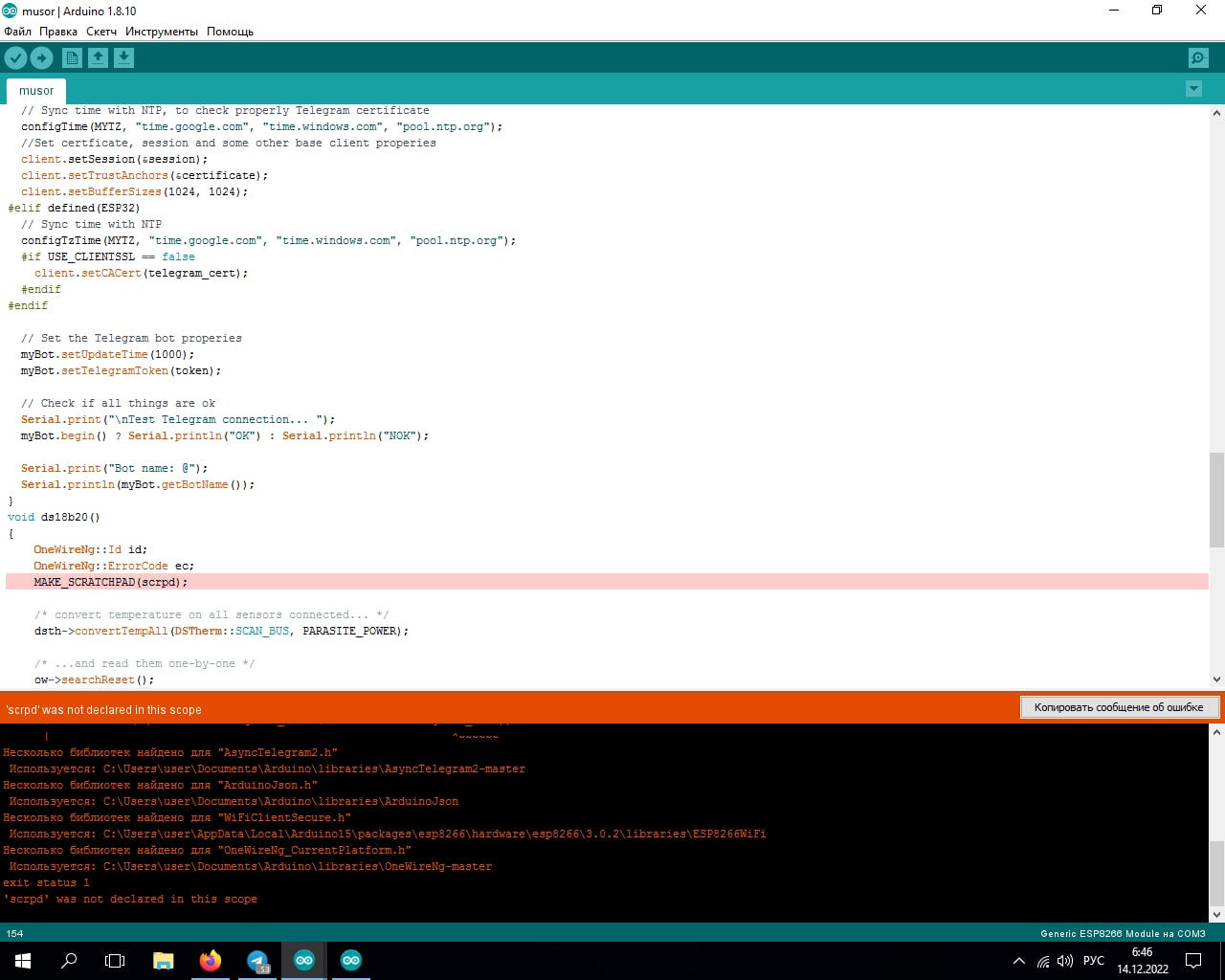Click status bar text Generic ESP8266 Module на COM3
Viewport: 1225px width, 980px height.
(x=1123, y=933)
